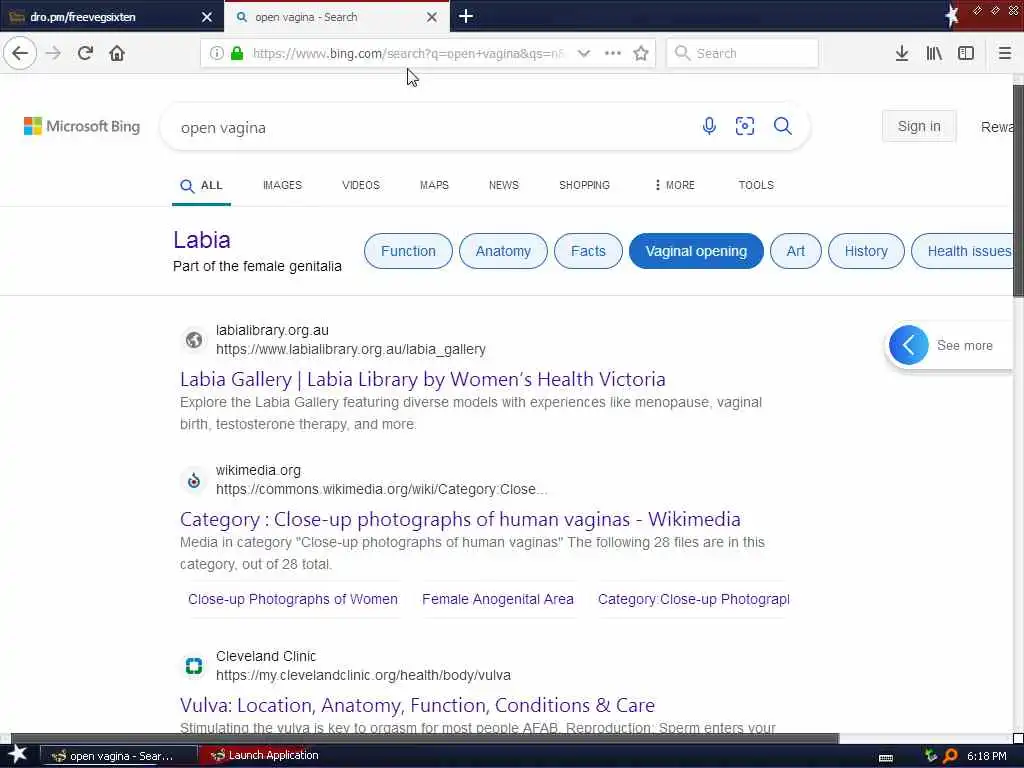Open the address bar history dropdown
Screen dimensions: 1024x768
(x=584, y=53)
